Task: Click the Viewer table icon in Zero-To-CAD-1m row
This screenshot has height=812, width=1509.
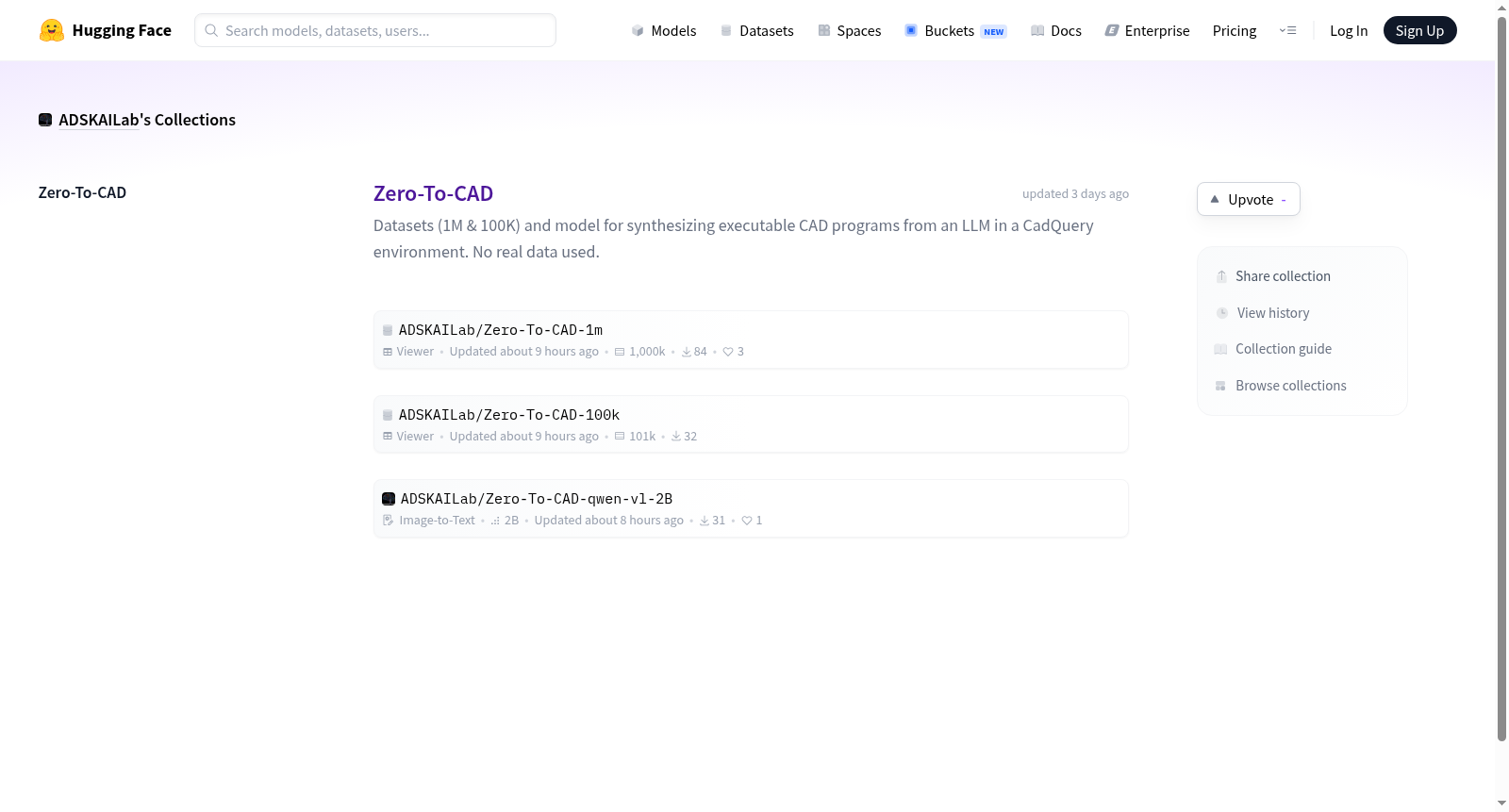Action: tap(388, 352)
